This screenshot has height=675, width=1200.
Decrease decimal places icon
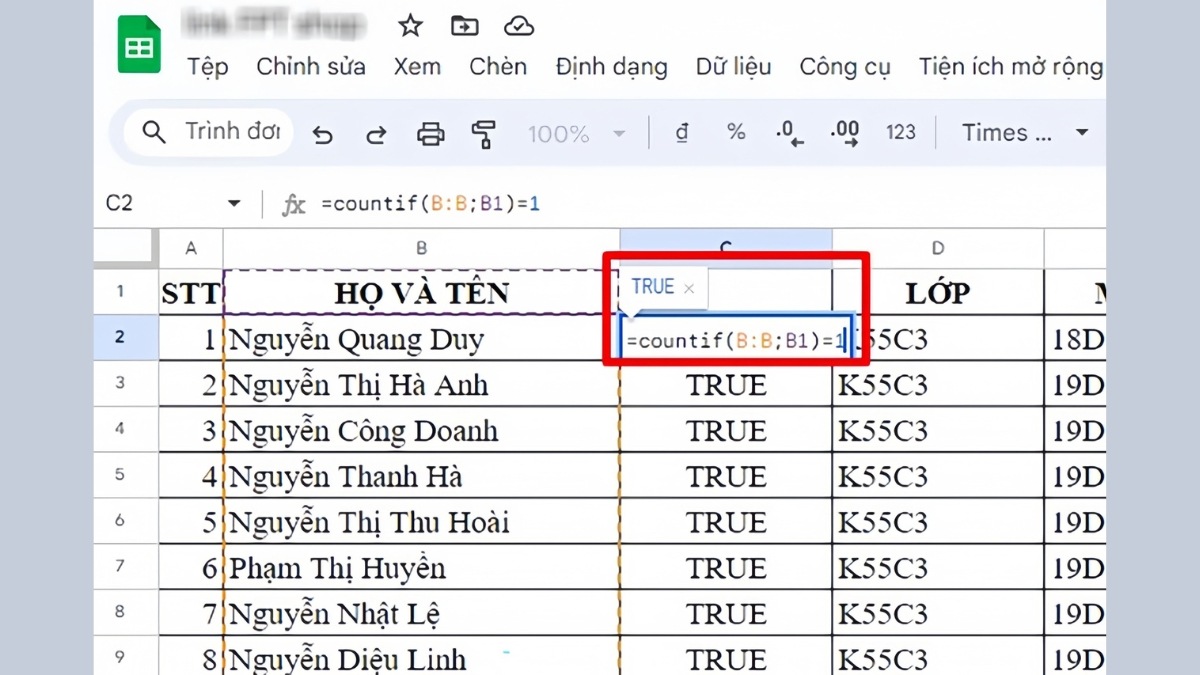[790, 133]
